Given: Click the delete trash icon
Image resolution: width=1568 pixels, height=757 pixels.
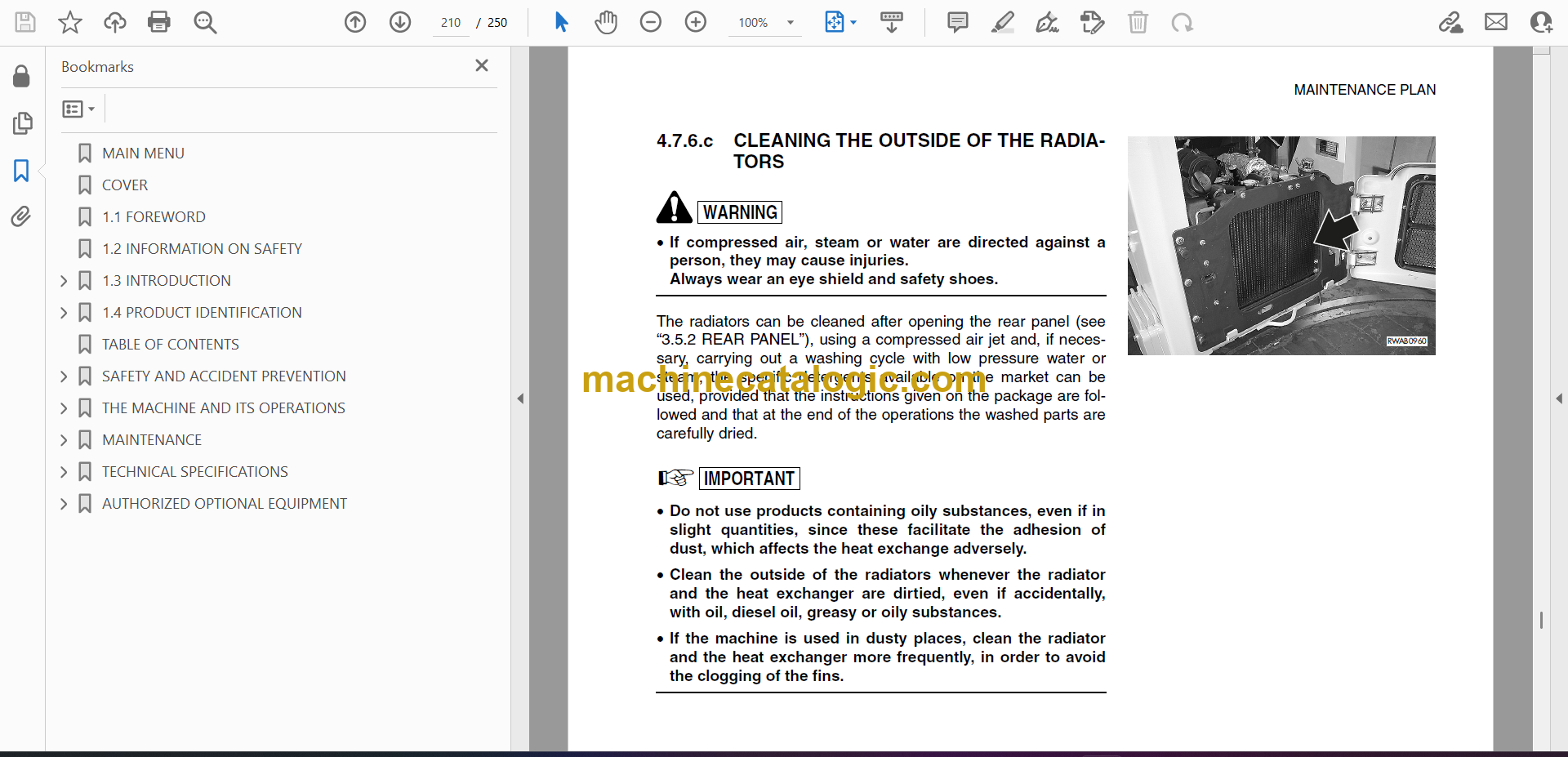Looking at the screenshot, I should [1138, 22].
